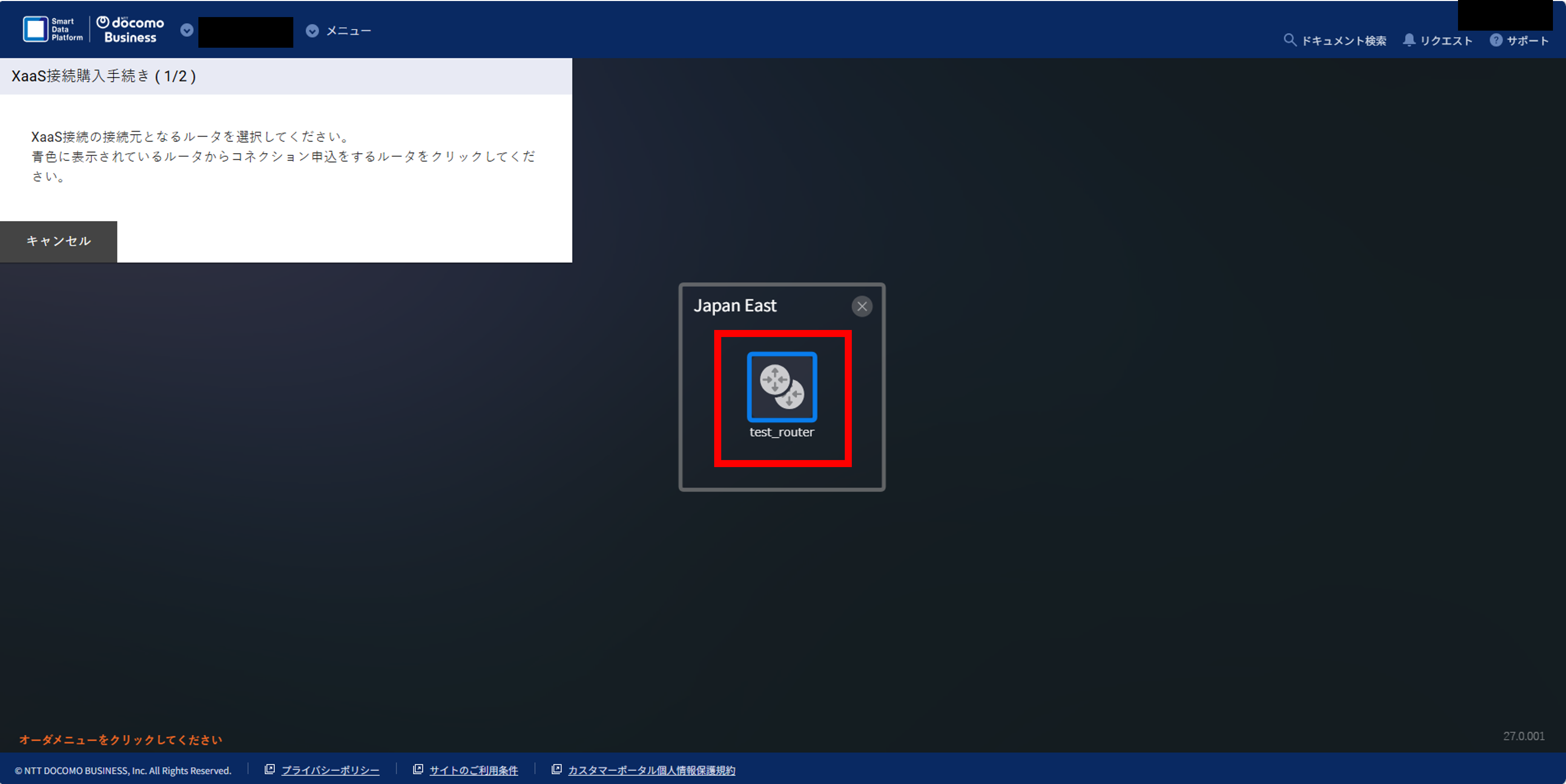Click the NTT DOCOMO BUSINESS copyright text
Screen dimensions: 1566x784
pyautogui.click(x=123, y=770)
